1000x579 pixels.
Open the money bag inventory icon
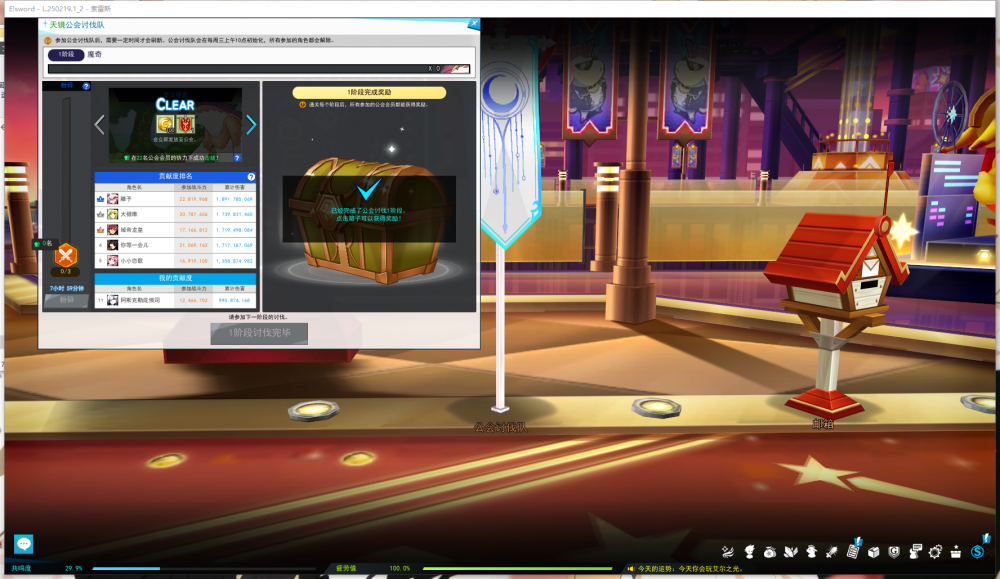pos(770,552)
